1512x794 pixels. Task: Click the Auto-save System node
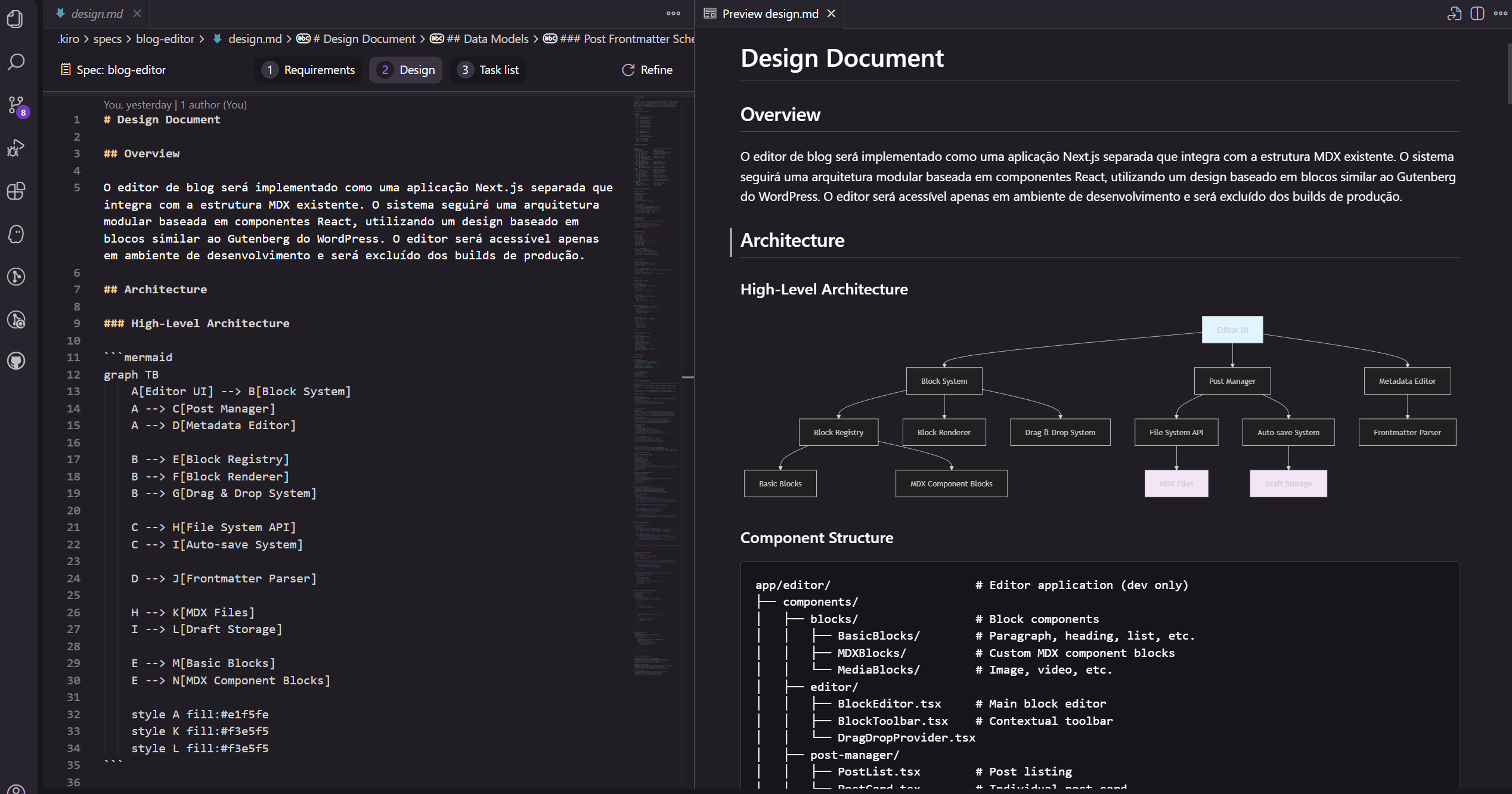[x=1288, y=432]
